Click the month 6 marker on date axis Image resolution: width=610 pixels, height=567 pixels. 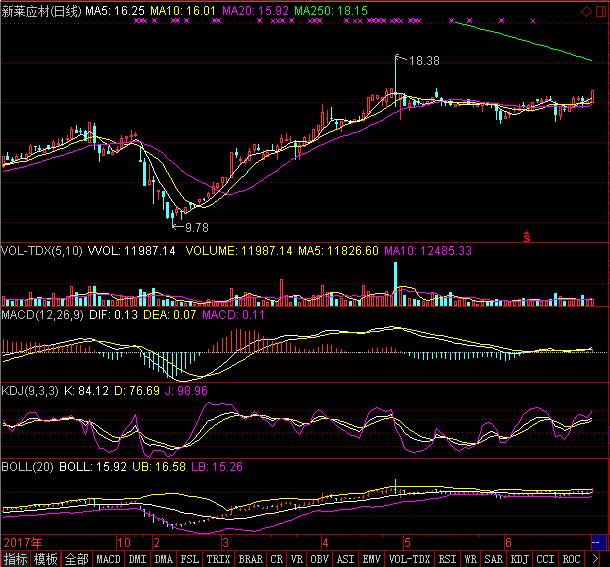(x=508, y=542)
